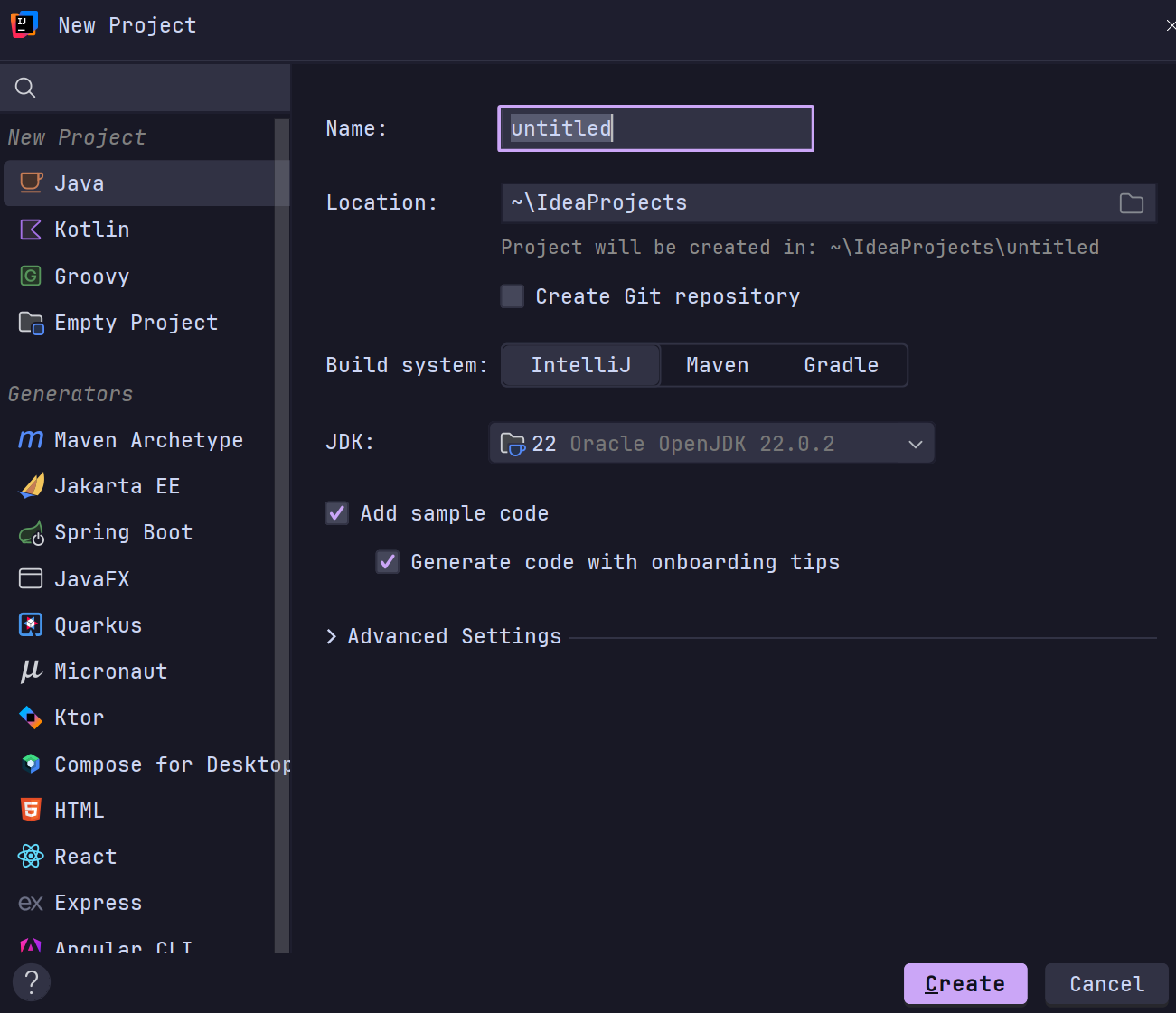Pick the Quarkus generator icon
This screenshot has width=1176, height=1013.
coord(31,624)
